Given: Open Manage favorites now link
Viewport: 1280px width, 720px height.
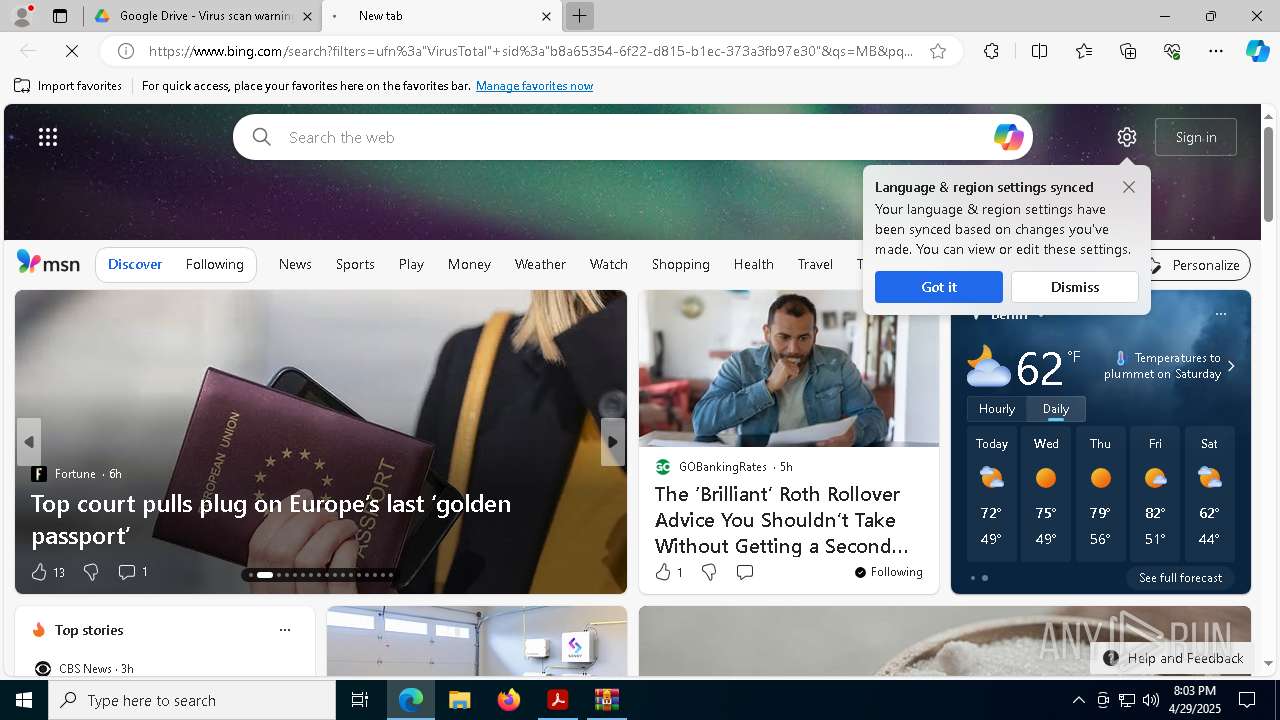Looking at the screenshot, I should [x=534, y=86].
